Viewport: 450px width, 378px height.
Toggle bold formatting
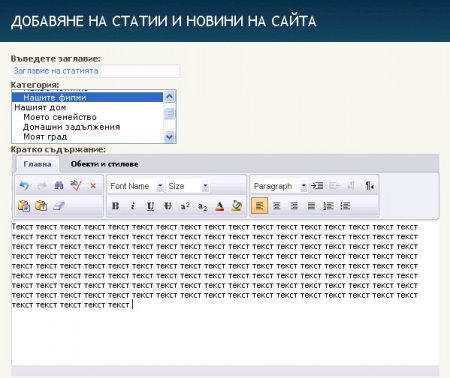point(115,206)
